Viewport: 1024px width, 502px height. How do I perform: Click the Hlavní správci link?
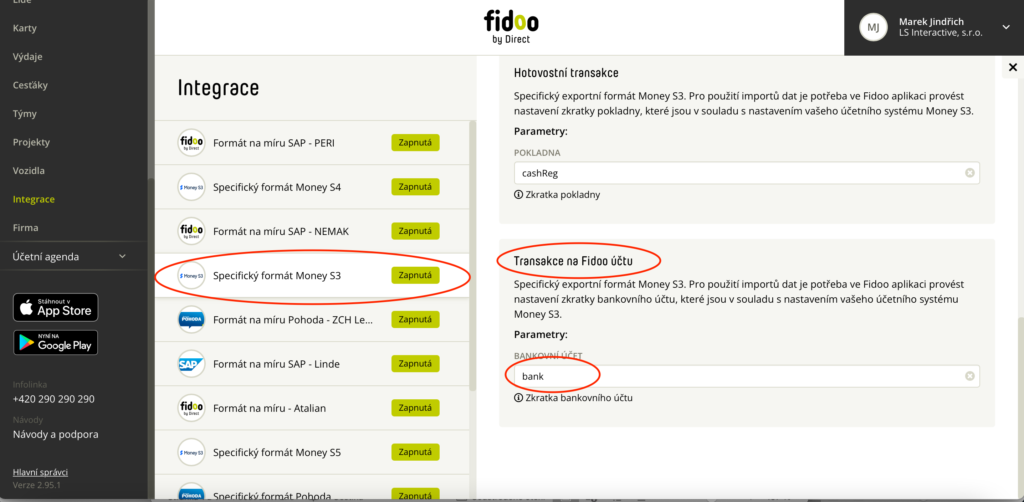pos(40,472)
